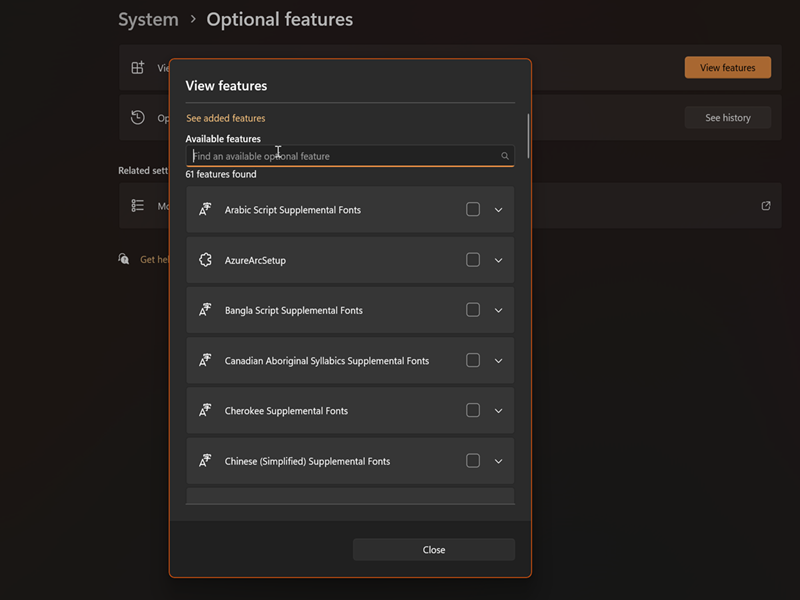Enable the Chinese (Simplified) Supplemental Fonts checkbox

(473, 461)
